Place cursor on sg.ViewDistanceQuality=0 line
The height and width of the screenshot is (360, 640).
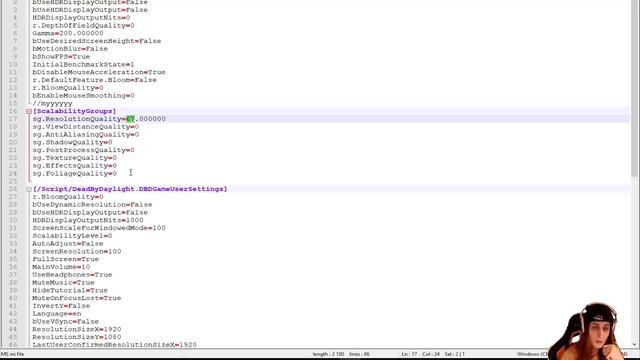pos(86,127)
